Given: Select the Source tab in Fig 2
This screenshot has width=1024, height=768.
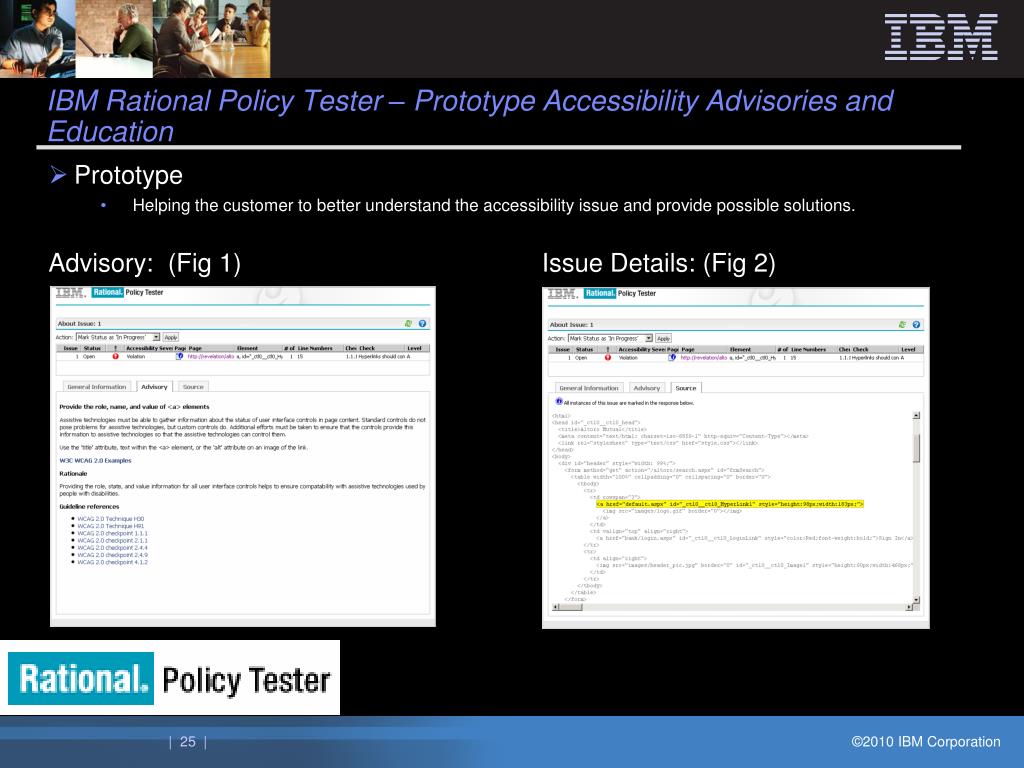Looking at the screenshot, I should pos(686,388).
